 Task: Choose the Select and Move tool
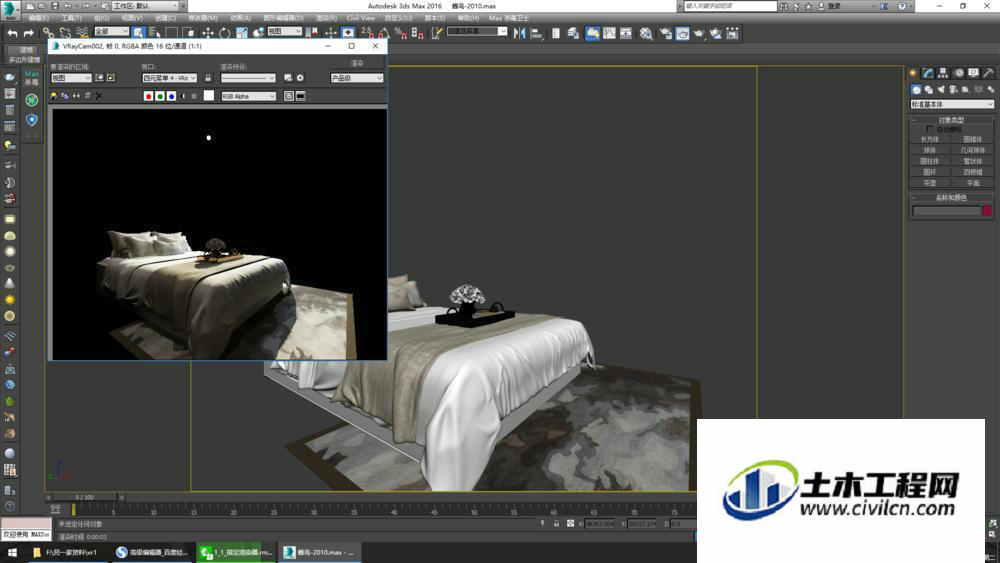208,33
